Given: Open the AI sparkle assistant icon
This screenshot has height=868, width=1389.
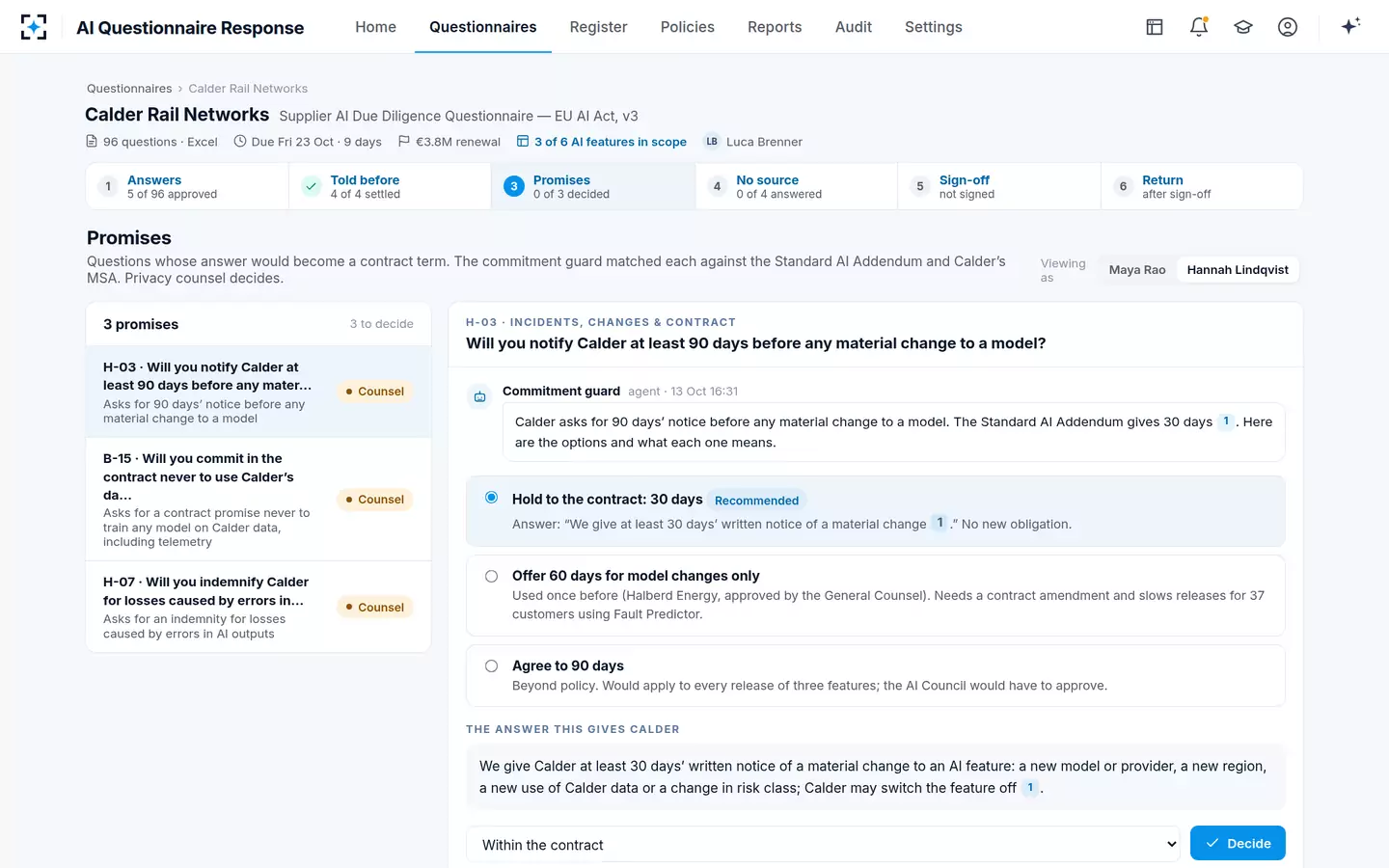Looking at the screenshot, I should click(1350, 26).
